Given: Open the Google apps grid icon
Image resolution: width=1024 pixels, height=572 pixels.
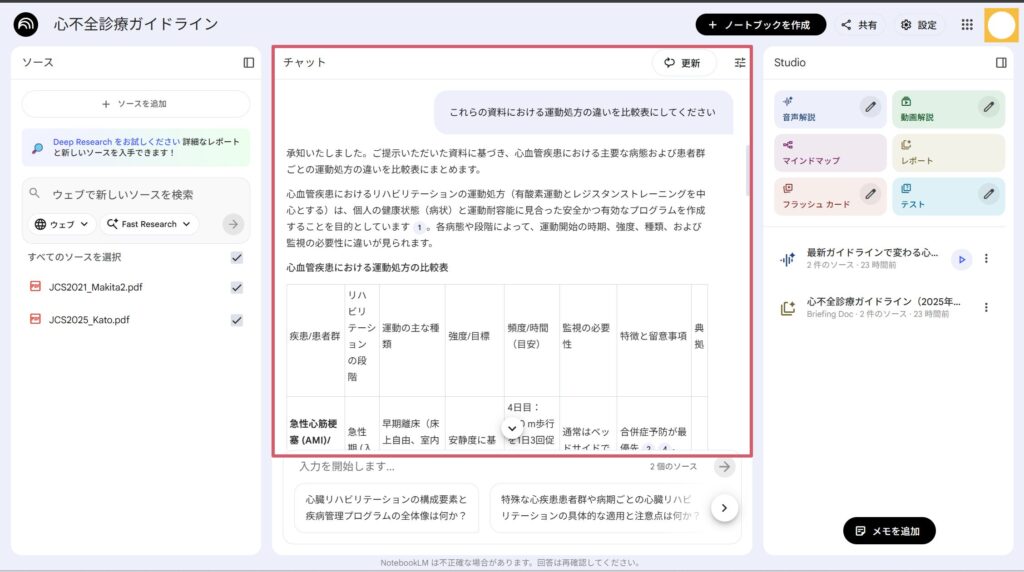Looking at the screenshot, I should (x=967, y=25).
